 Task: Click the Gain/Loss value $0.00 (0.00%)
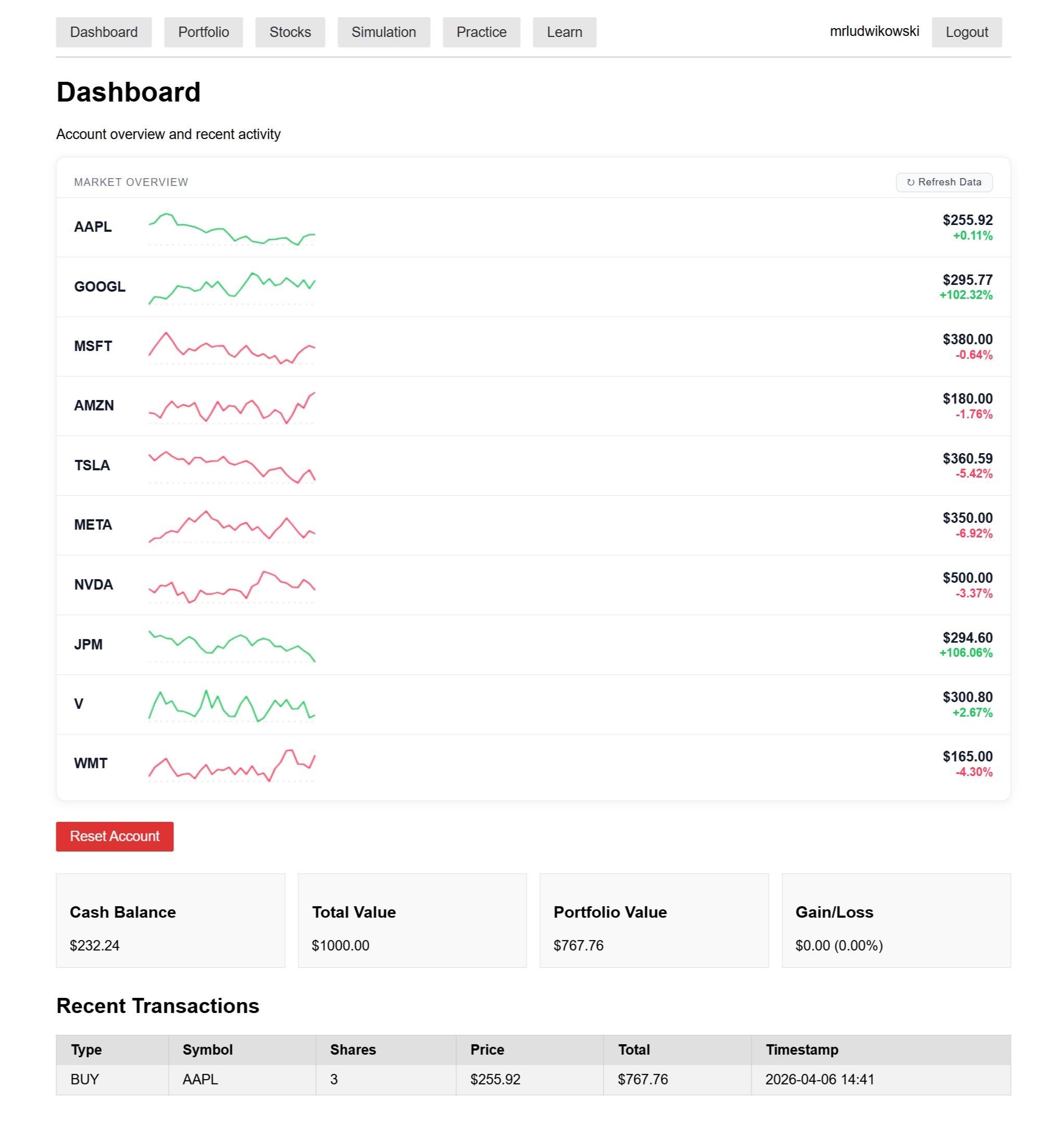point(839,946)
